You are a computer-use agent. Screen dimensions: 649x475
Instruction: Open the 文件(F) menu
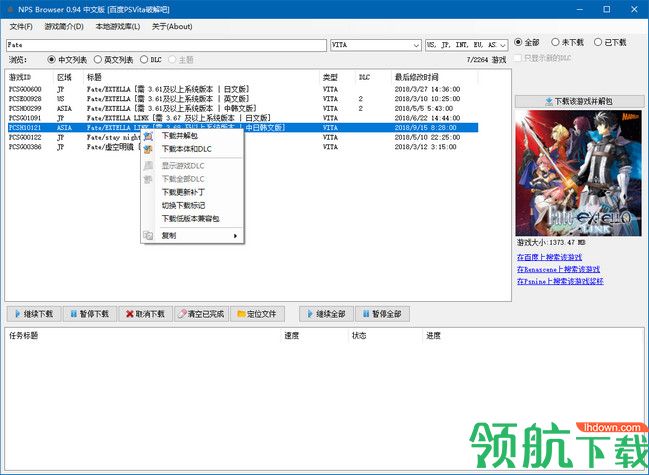[x=21, y=26]
